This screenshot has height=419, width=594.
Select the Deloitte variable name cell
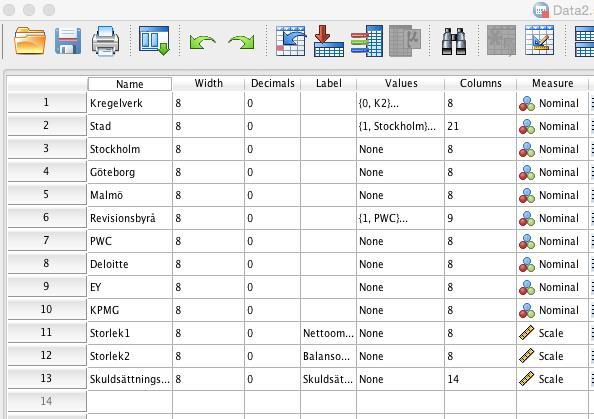pyautogui.click(x=130, y=264)
